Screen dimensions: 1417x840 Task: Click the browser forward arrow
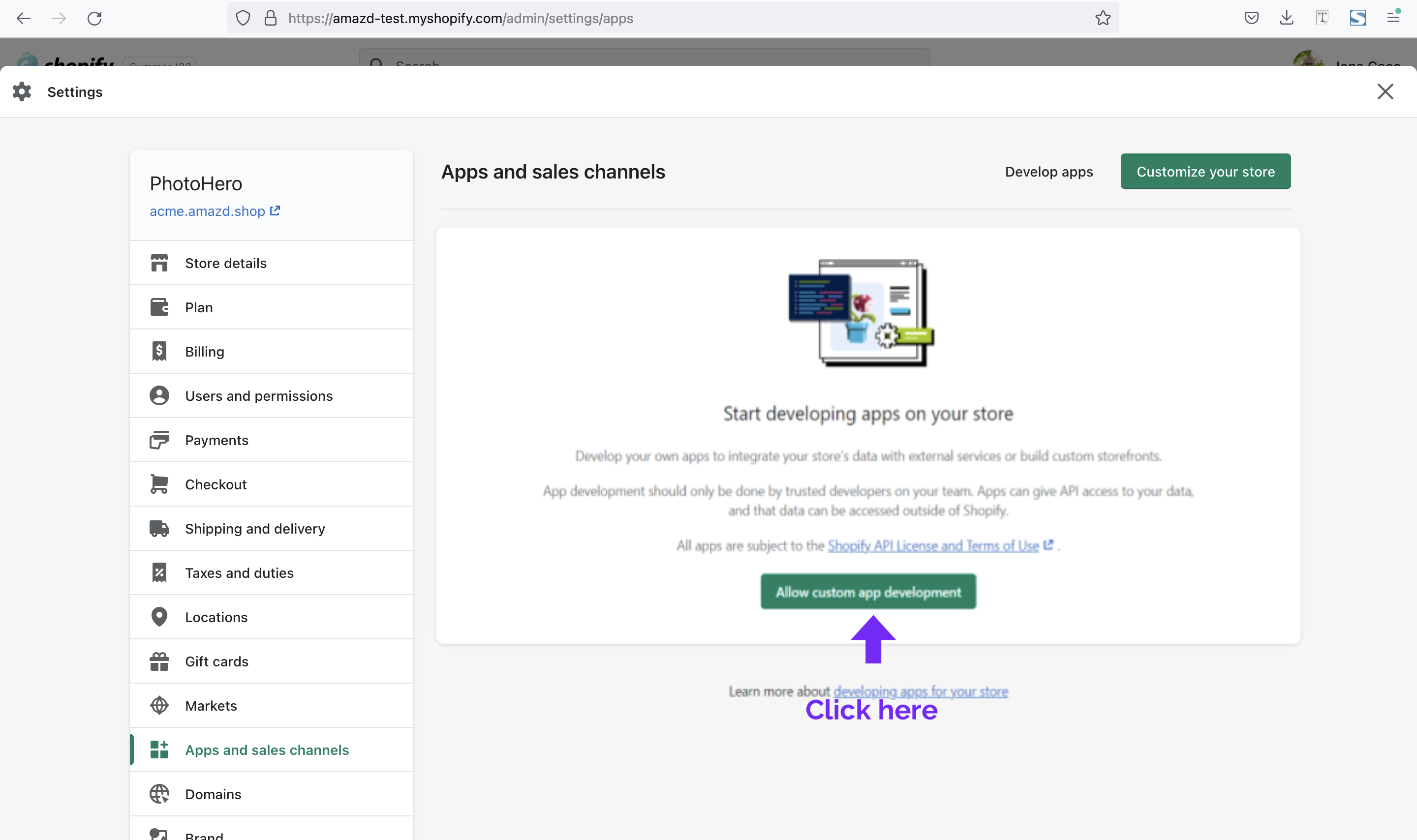(x=59, y=18)
